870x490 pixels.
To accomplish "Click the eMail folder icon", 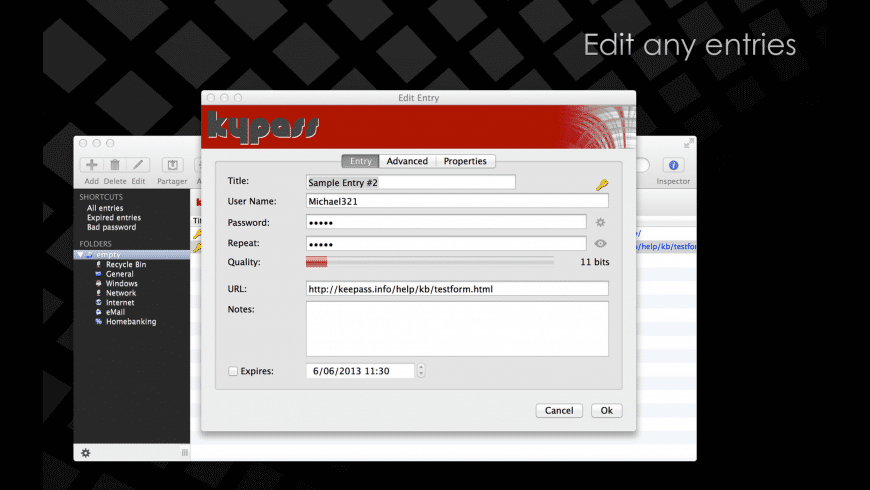I will pyautogui.click(x=99, y=312).
